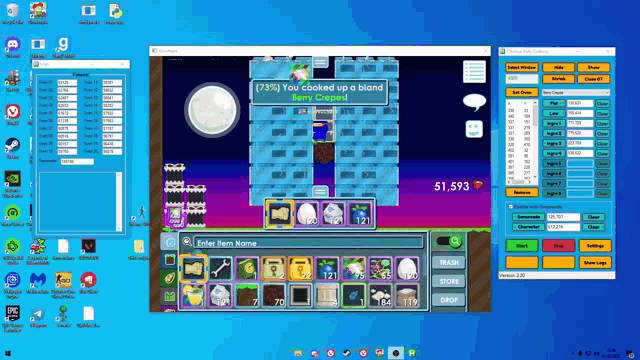Pick the egg from the quick-select hotbar
640x360 pixels.
[x=307, y=213]
